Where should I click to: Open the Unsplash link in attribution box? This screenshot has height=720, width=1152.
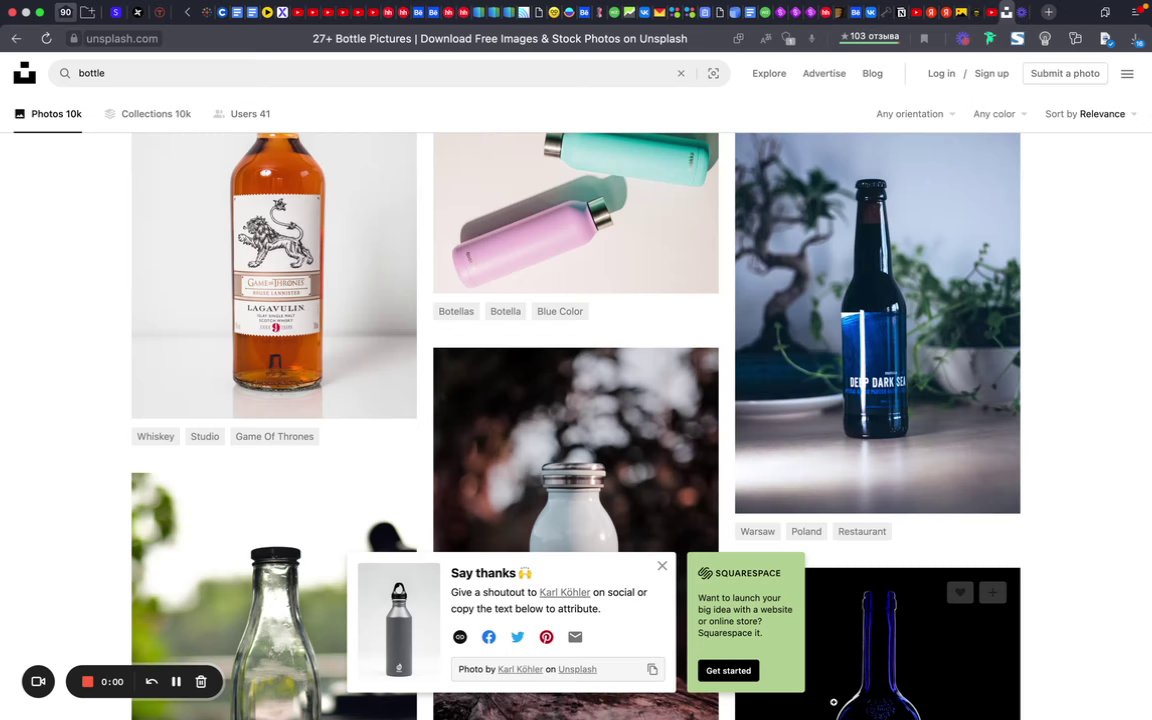coord(577,669)
